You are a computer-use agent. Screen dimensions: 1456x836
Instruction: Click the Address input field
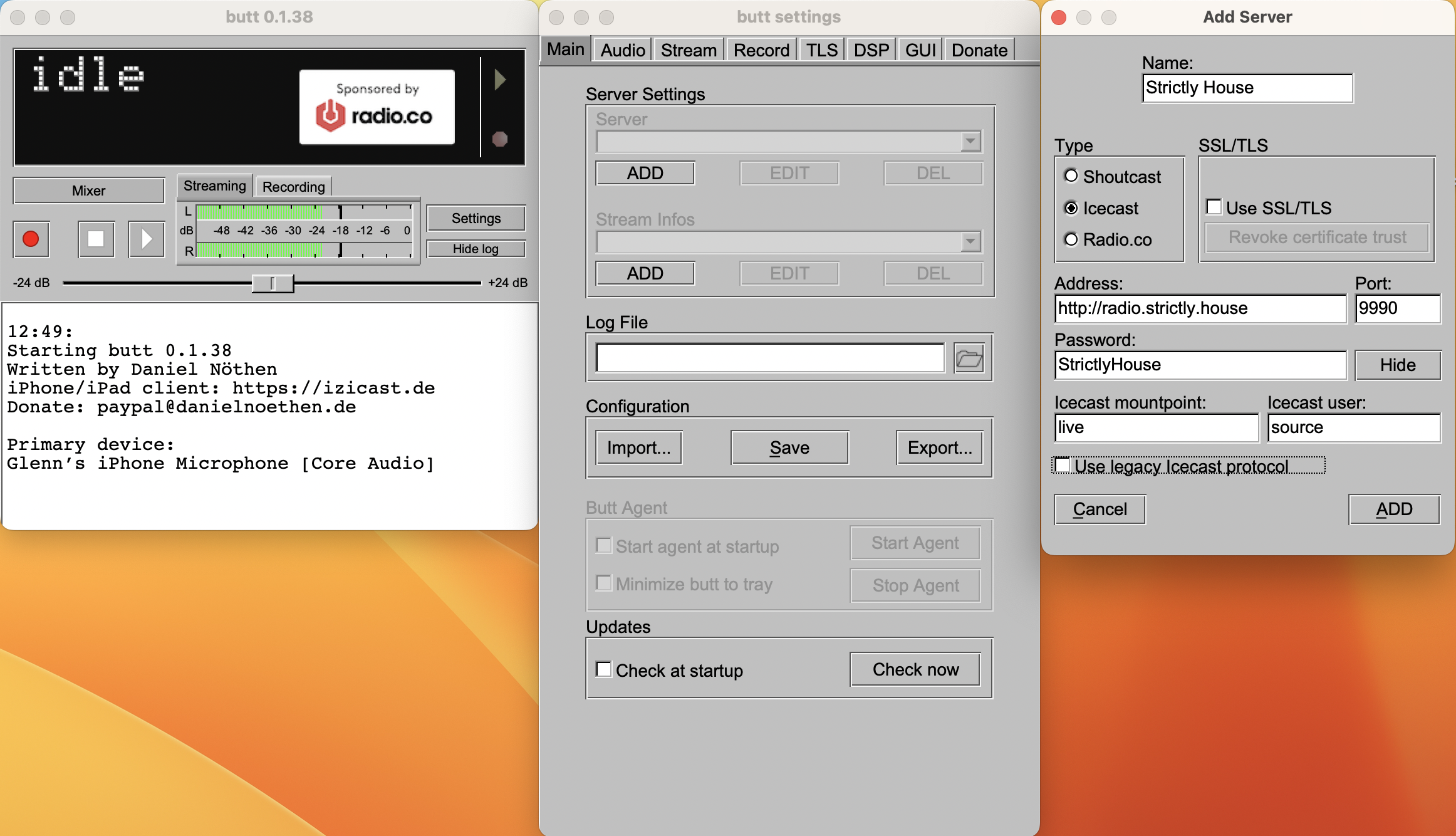pos(1200,308)
